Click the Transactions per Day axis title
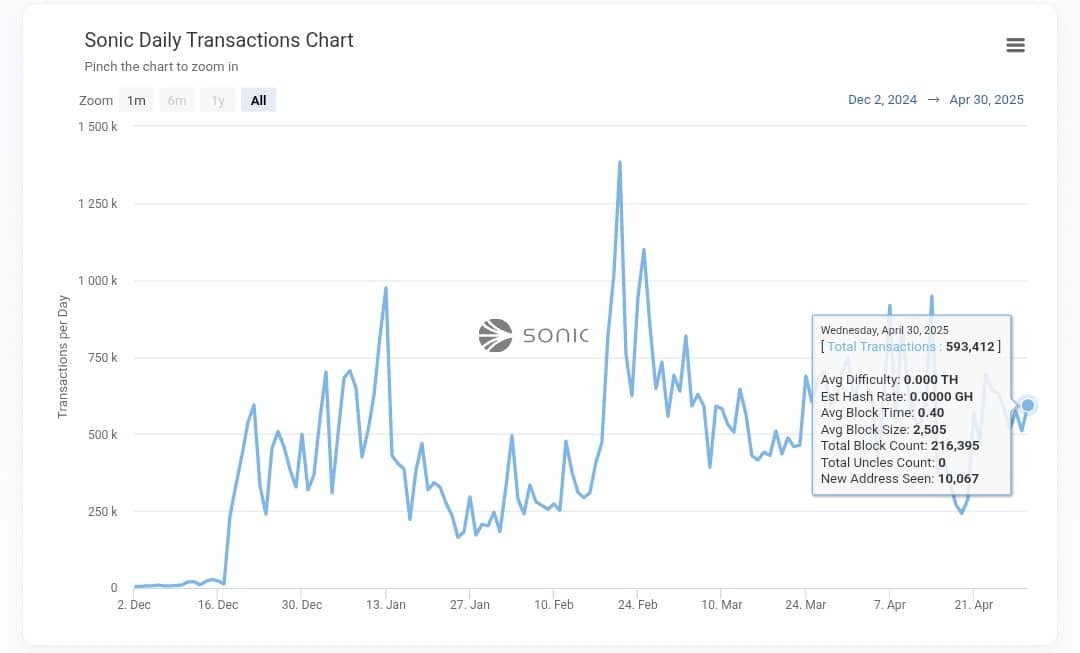This screenshot has height=653, width=1080. (x=63, y=356)
